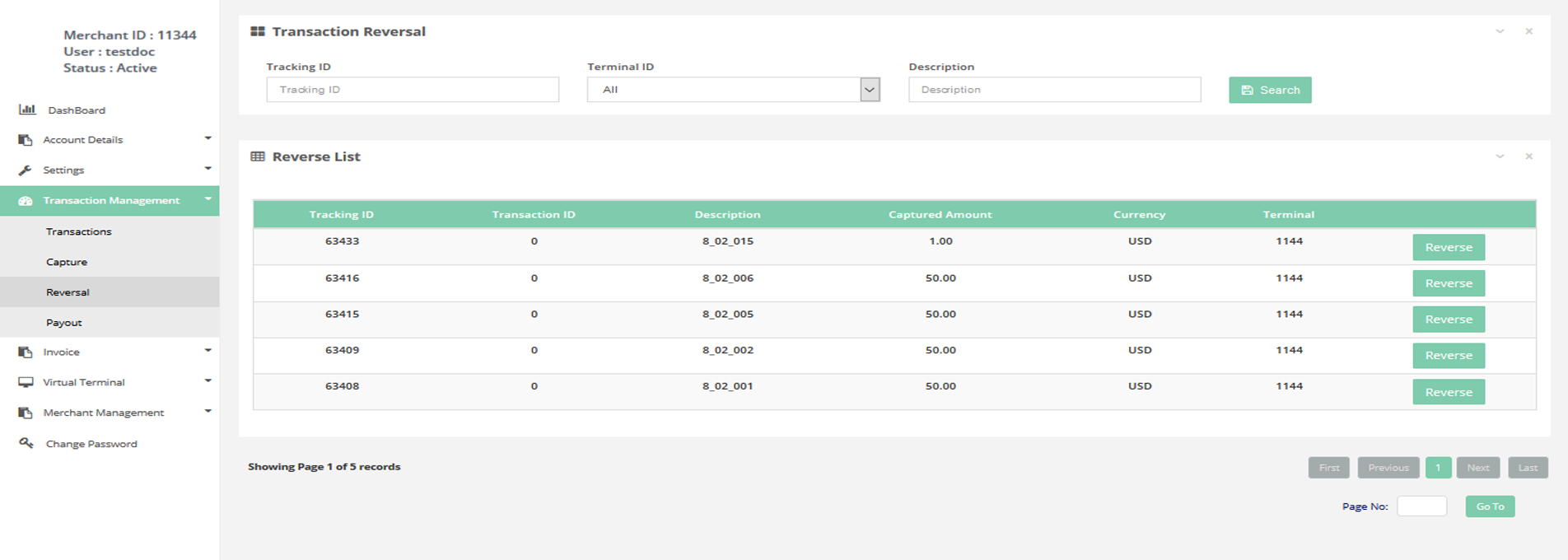Click the Change Password key icon
The height and width of the screenshot is (560, 1568).
[26, 443]
